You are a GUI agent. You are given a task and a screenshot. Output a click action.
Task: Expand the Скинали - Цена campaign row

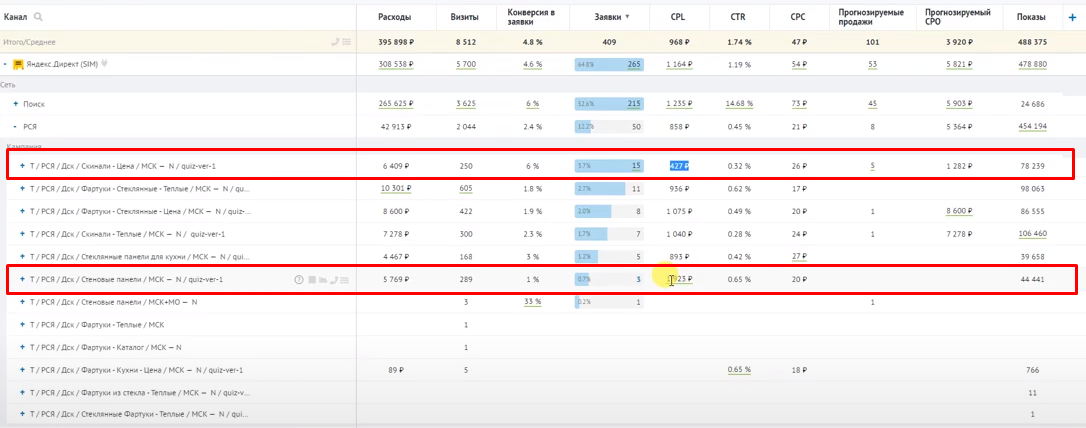tap(22, 166)
